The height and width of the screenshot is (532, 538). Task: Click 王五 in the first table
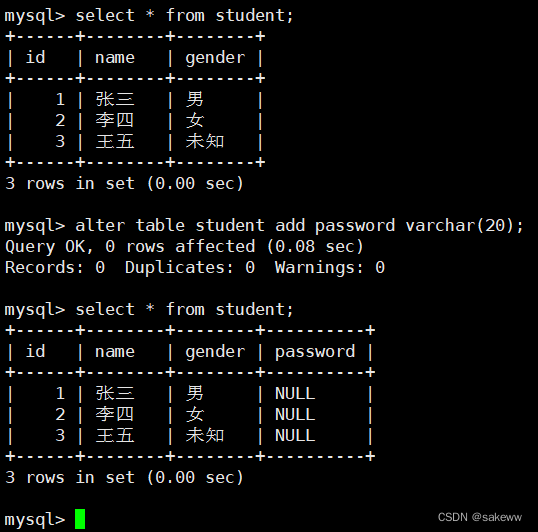[115, 141]
